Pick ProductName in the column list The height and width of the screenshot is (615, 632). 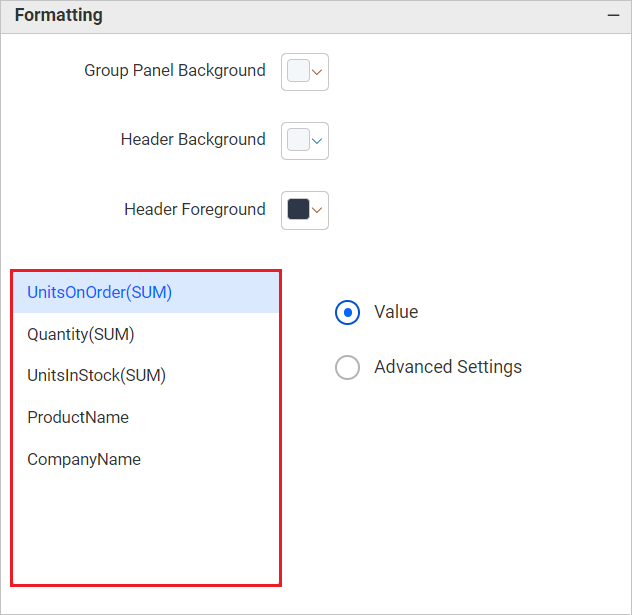pos(78,417)
